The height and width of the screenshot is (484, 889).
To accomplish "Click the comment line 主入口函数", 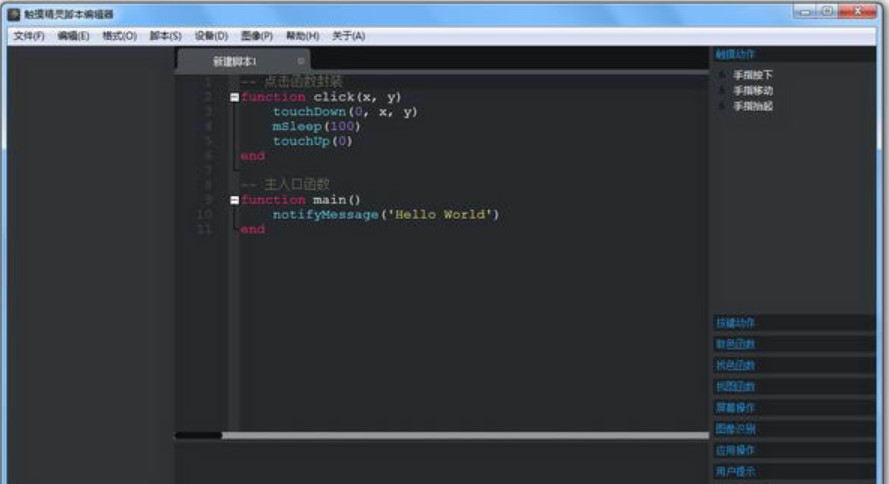I will tap(285, 184).
